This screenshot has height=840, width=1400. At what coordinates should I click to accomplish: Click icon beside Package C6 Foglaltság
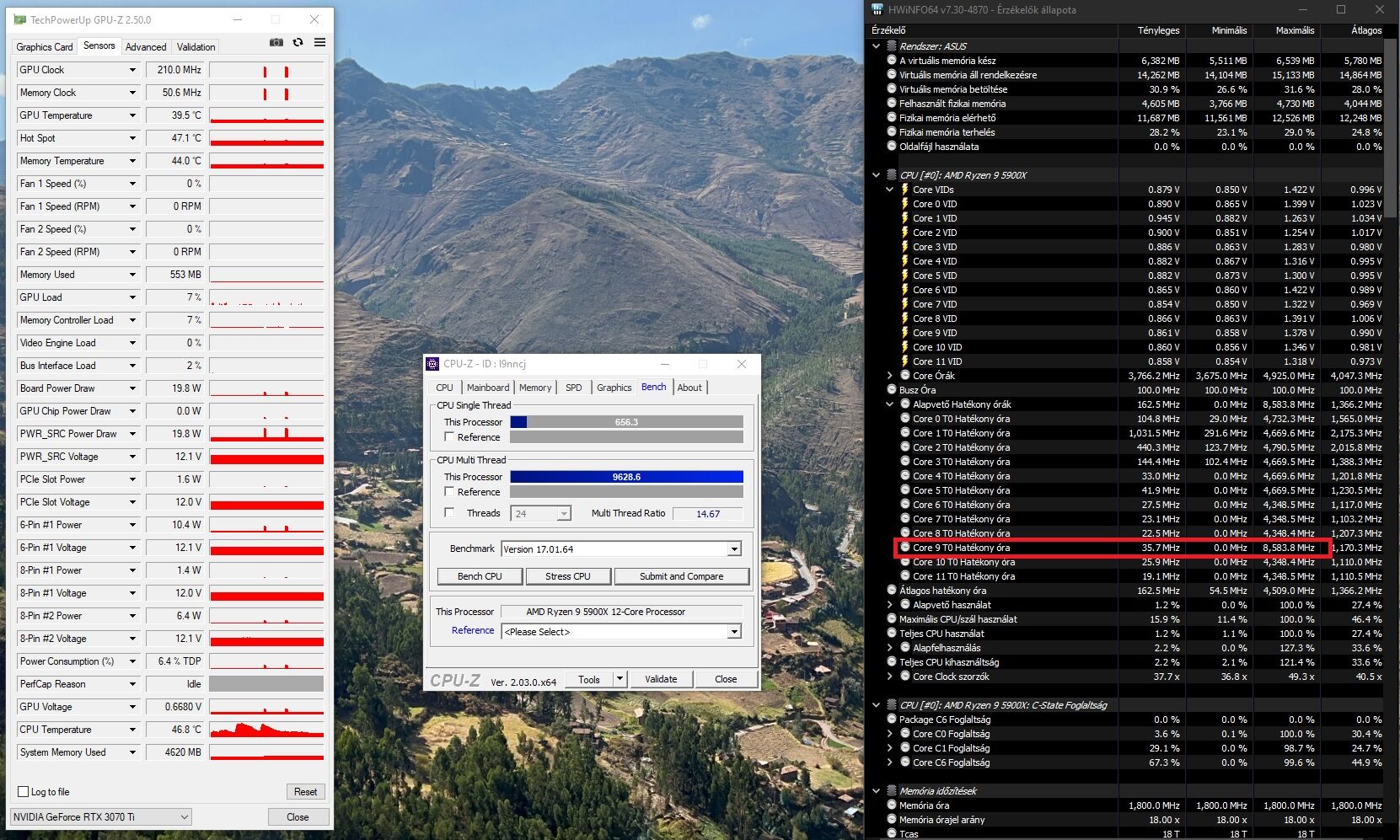pyautogui.click(x=892, y=720)
